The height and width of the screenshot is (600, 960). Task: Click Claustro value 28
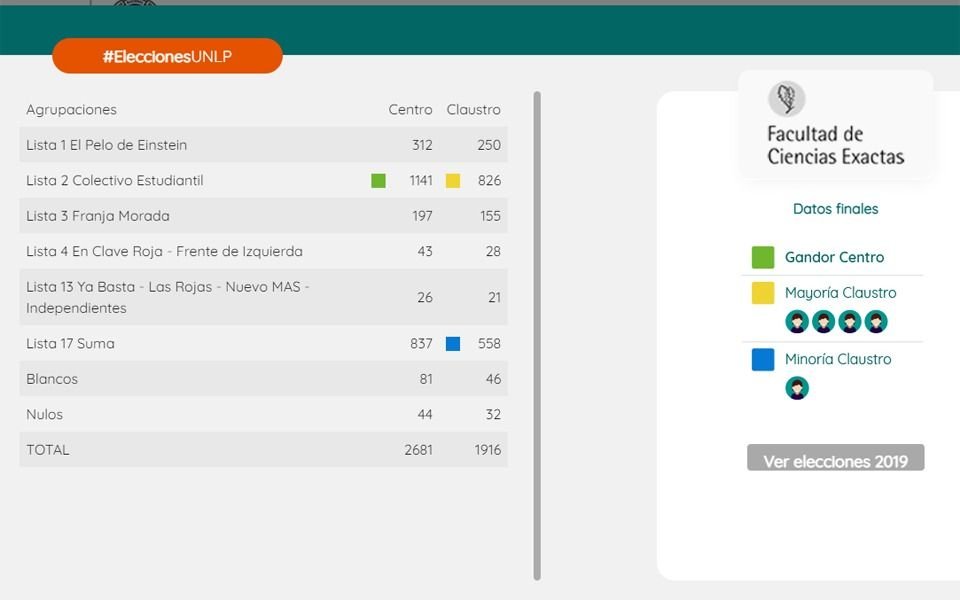[493, 252]
